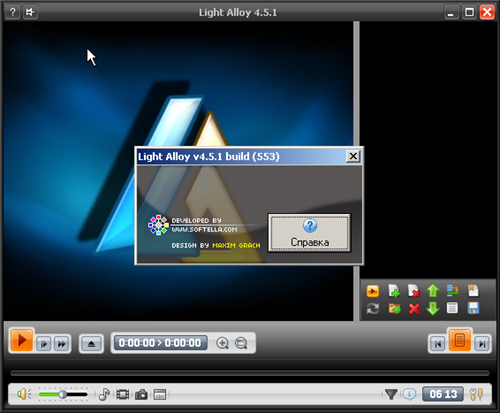Click the zoom fit magnifier icon
Viewport: 500px width, 413px height.
tap(241, 343)
